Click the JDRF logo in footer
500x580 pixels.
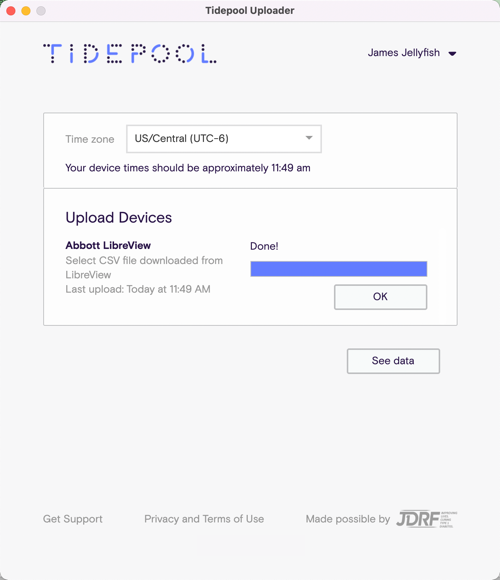(x=426, y=519)
